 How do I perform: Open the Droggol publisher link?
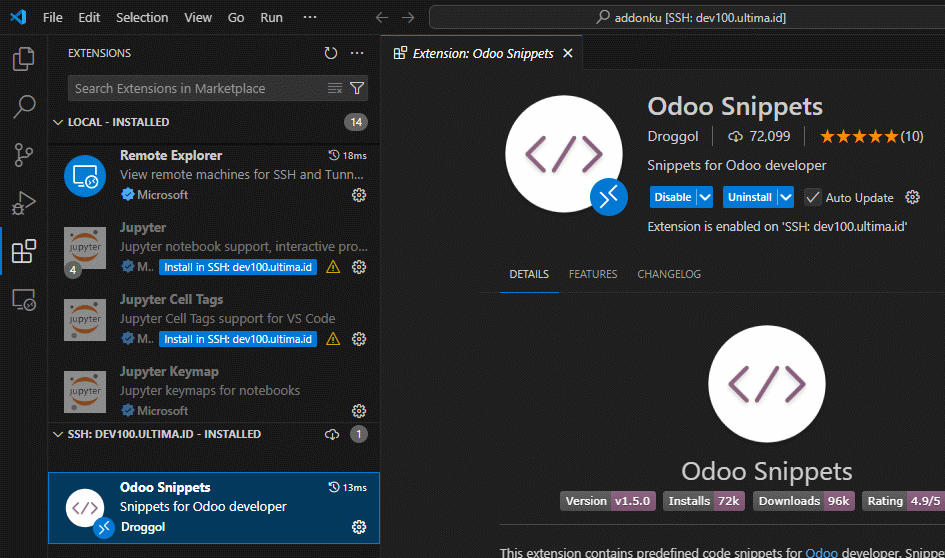[673, 136]
